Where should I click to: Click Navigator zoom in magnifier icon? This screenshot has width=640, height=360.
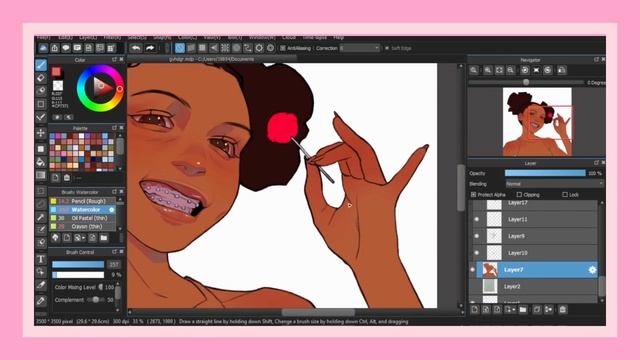[x=488, y=70]
